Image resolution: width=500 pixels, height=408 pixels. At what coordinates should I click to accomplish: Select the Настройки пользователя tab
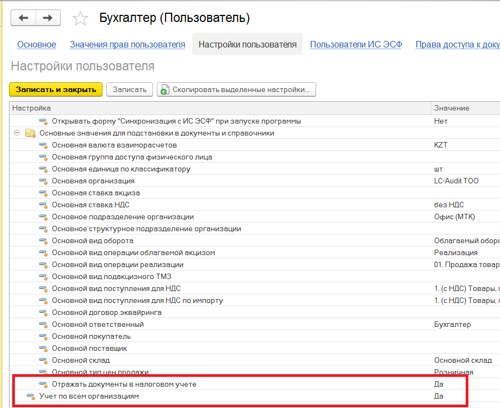pyautogui.click(x=247, y=44)
